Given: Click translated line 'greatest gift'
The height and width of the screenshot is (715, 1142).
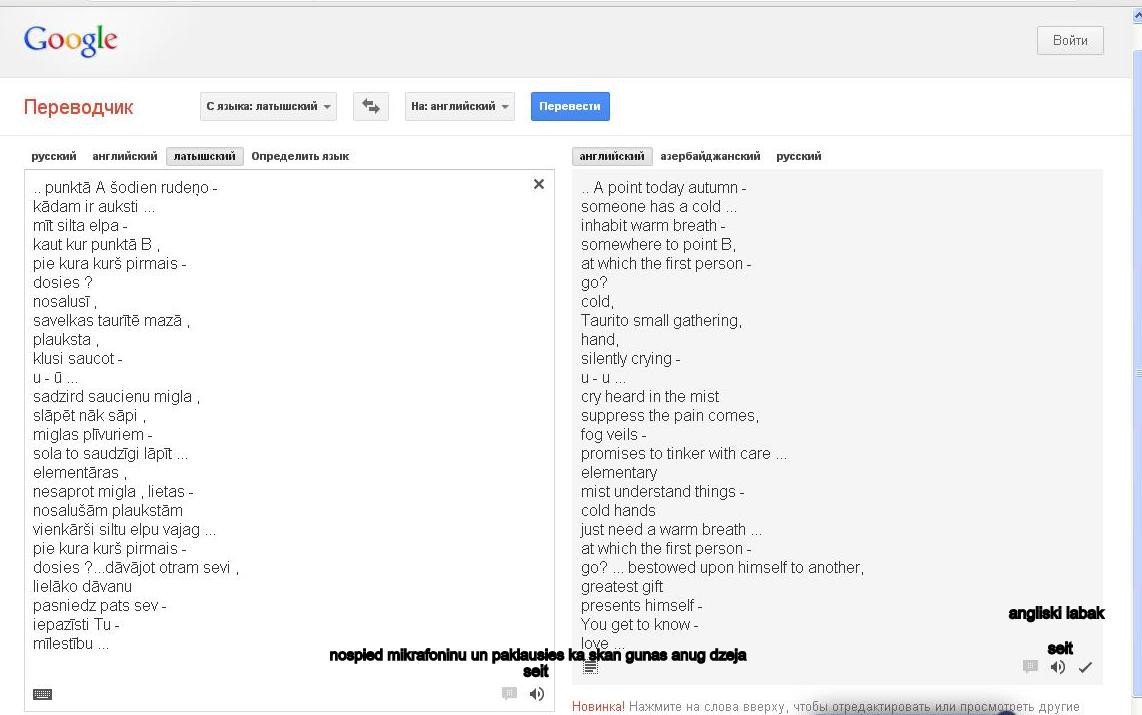Looking at the screenshot, I should point(622,587).
